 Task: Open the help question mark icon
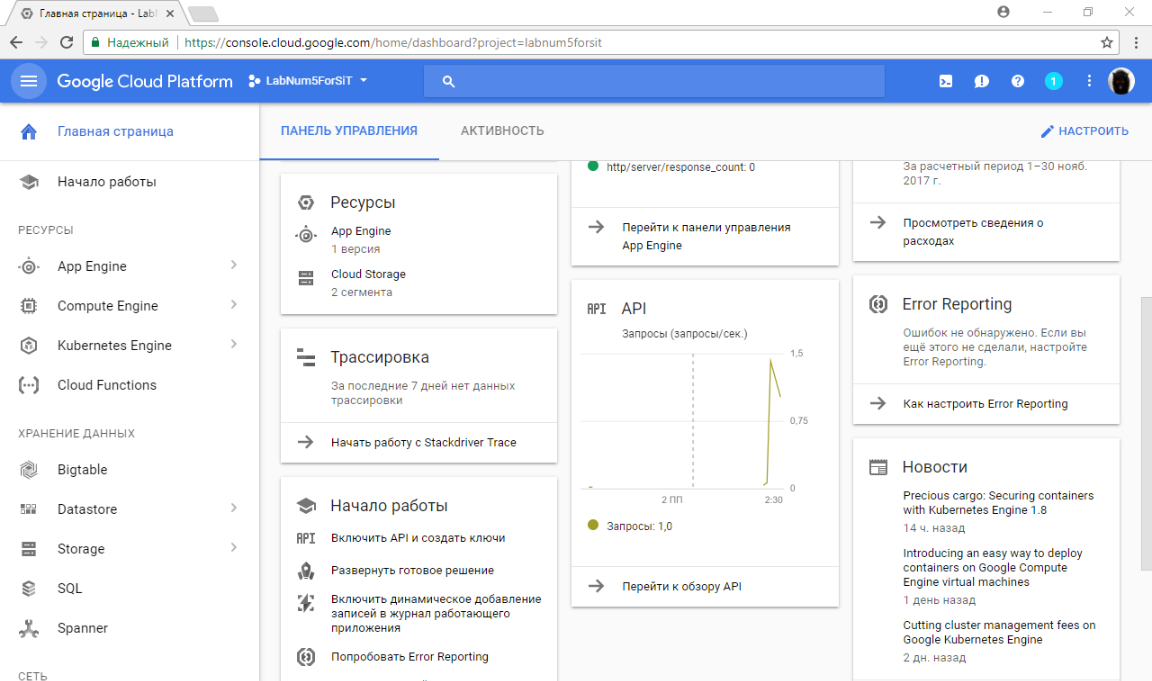point(1018,81)
